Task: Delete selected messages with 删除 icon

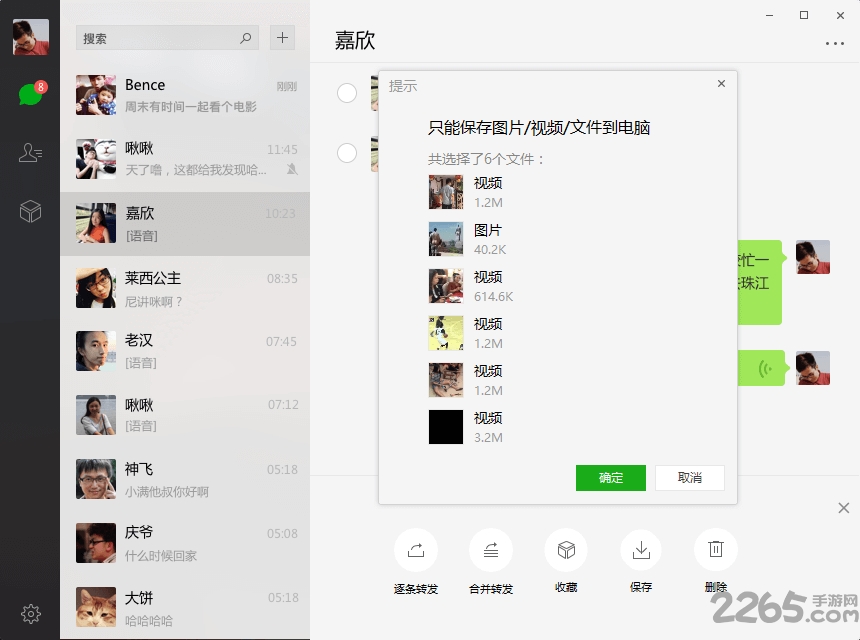Action: (715, 548)
